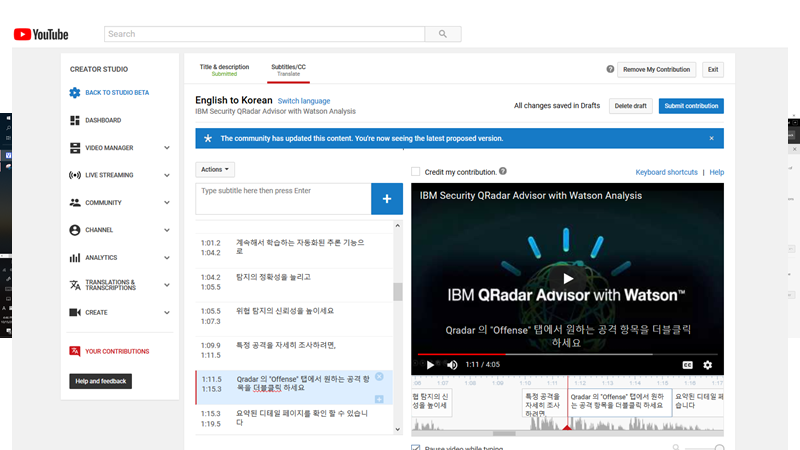Expand the Video Manager section
Screen dimensions: 800x450
coord(167,148)
